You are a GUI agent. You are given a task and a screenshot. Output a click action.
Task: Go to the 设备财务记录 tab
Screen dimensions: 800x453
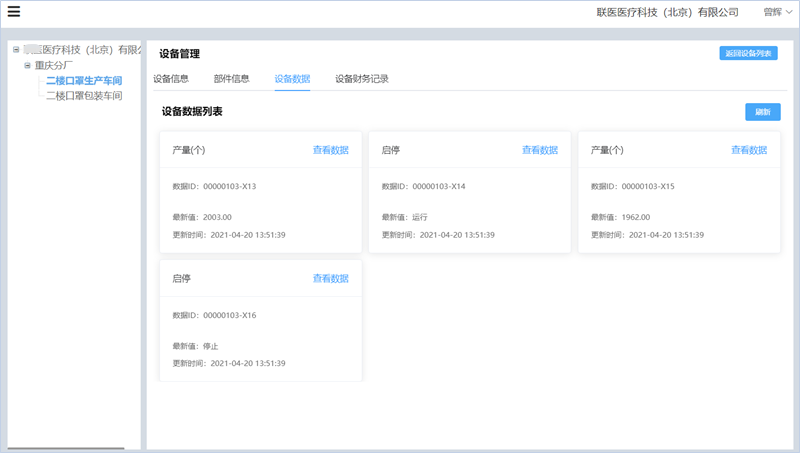pyautogui.click(x=362, y=78)
